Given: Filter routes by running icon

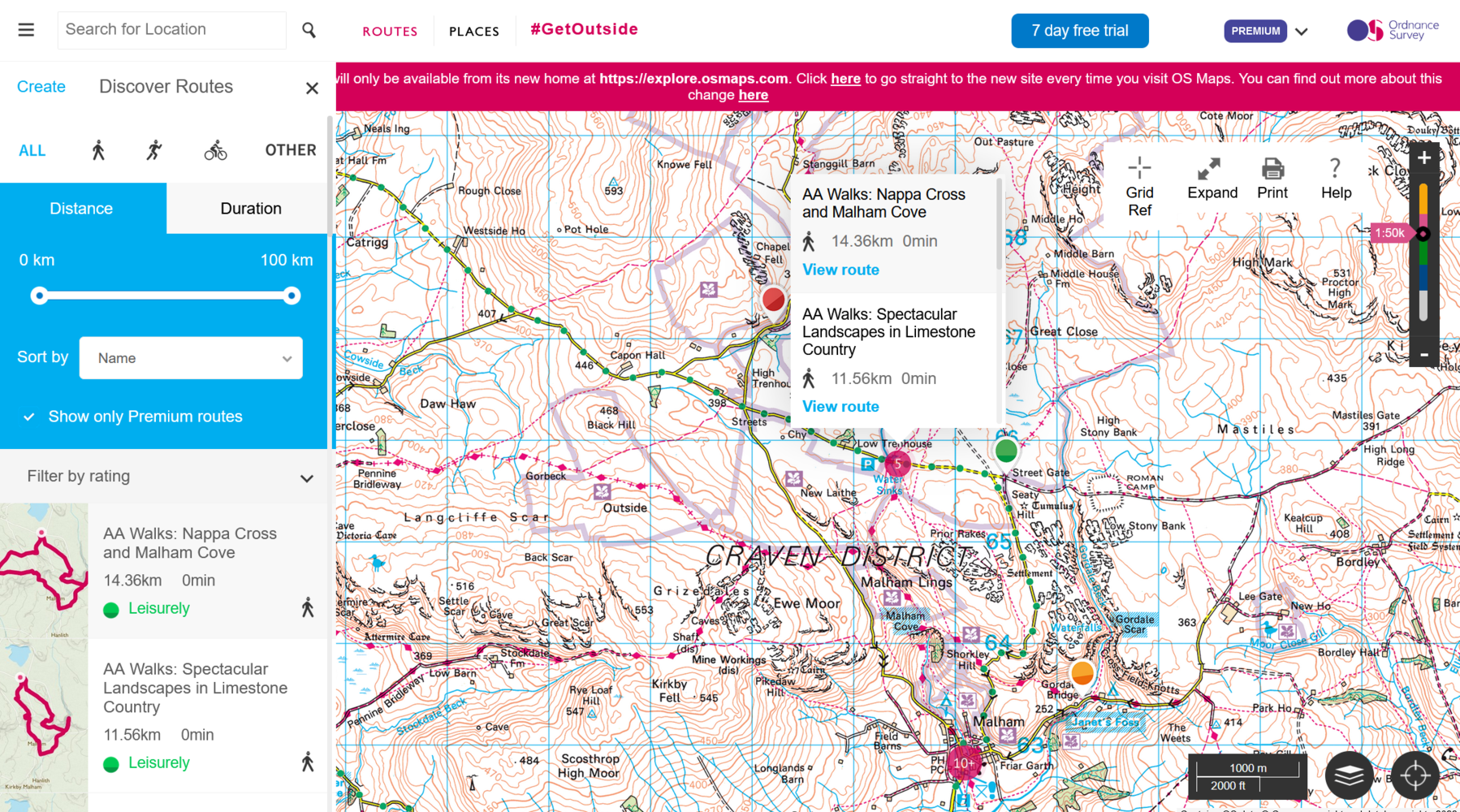Looking at the screenshot, I should point(154,150).
